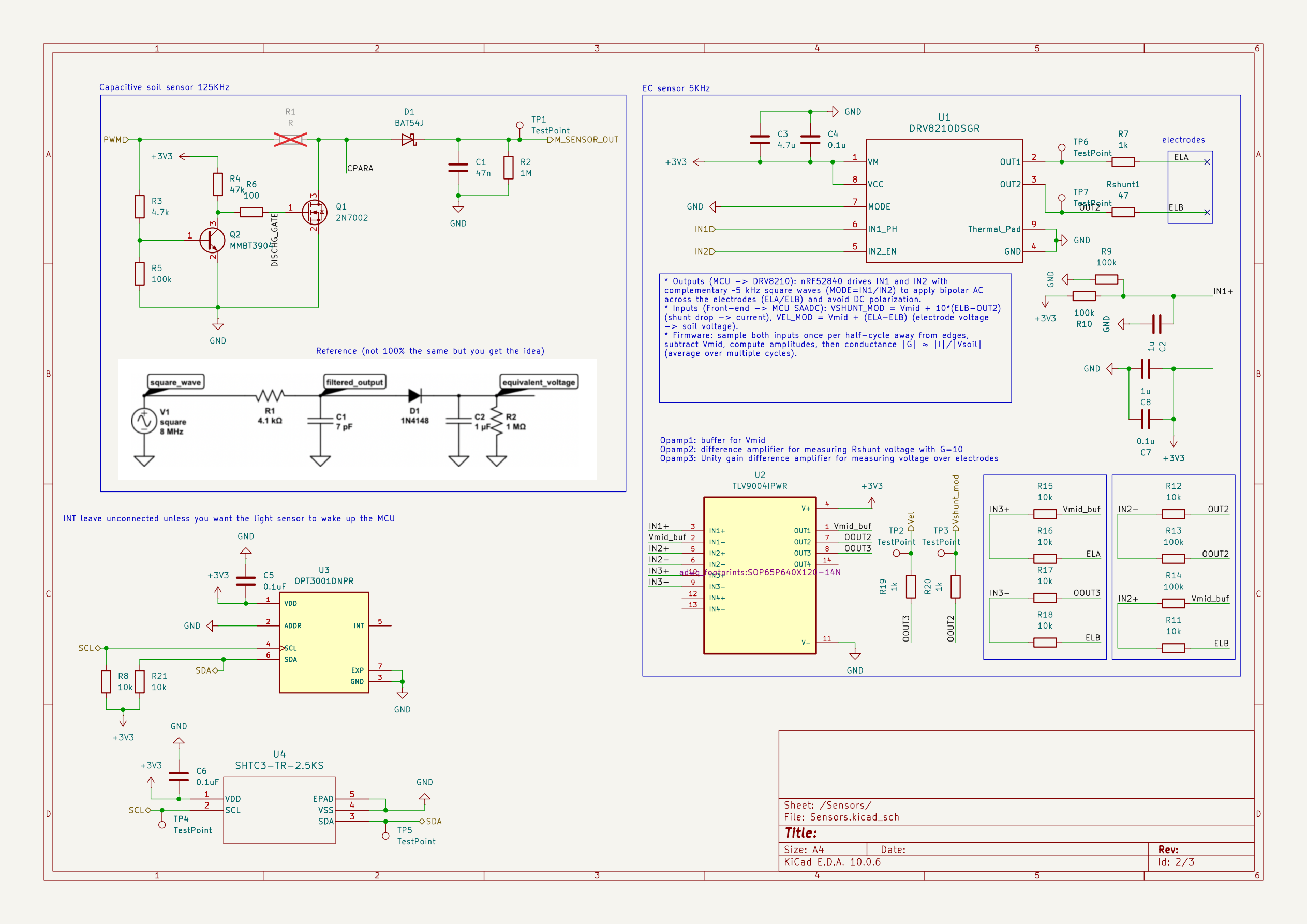Select the R14 100k resistor symbol
The image size is (1307, 924).
pyautogui.click(x=1173, y=603)
